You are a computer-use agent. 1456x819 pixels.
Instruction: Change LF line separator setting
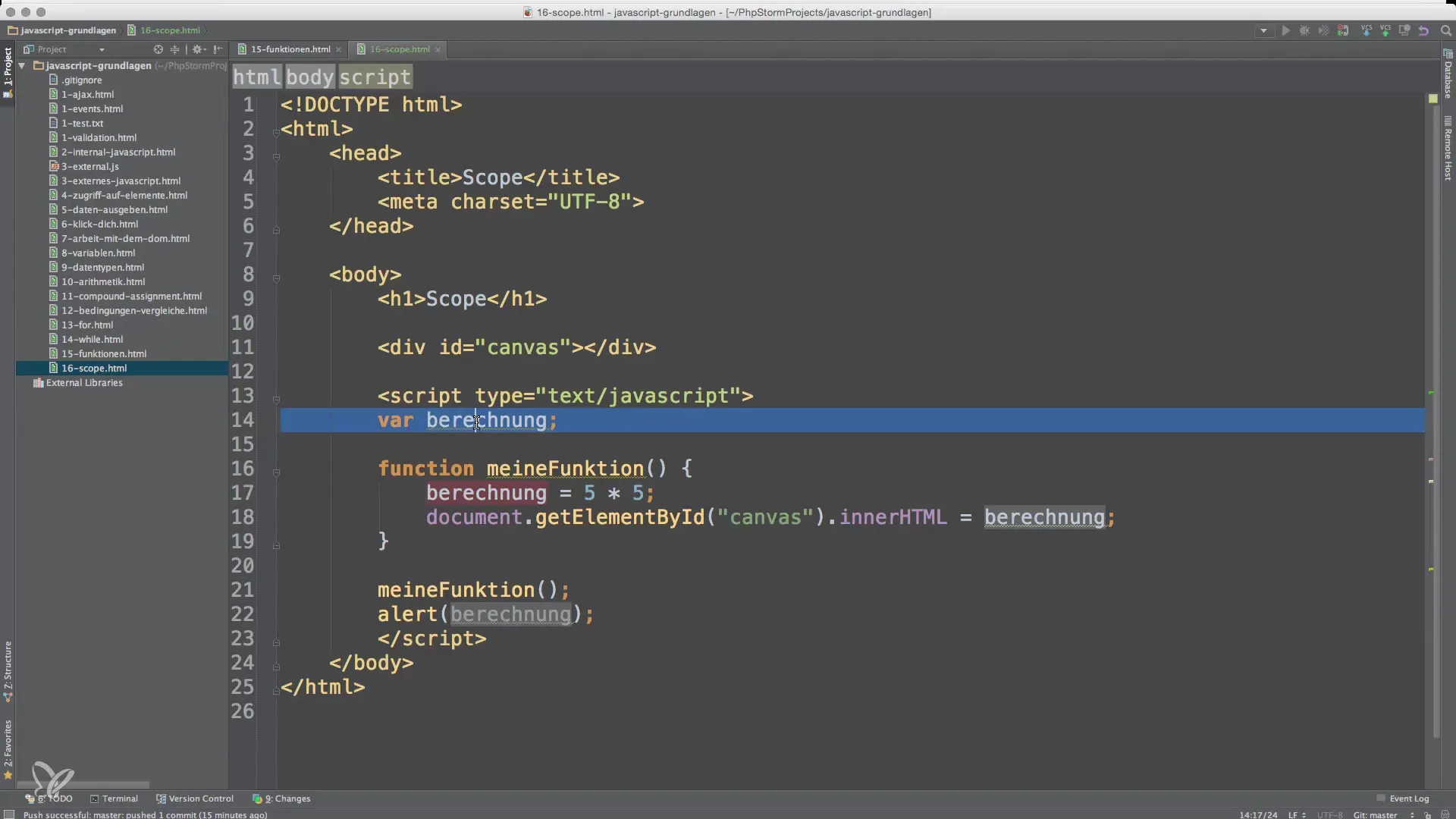(1296, 814)
